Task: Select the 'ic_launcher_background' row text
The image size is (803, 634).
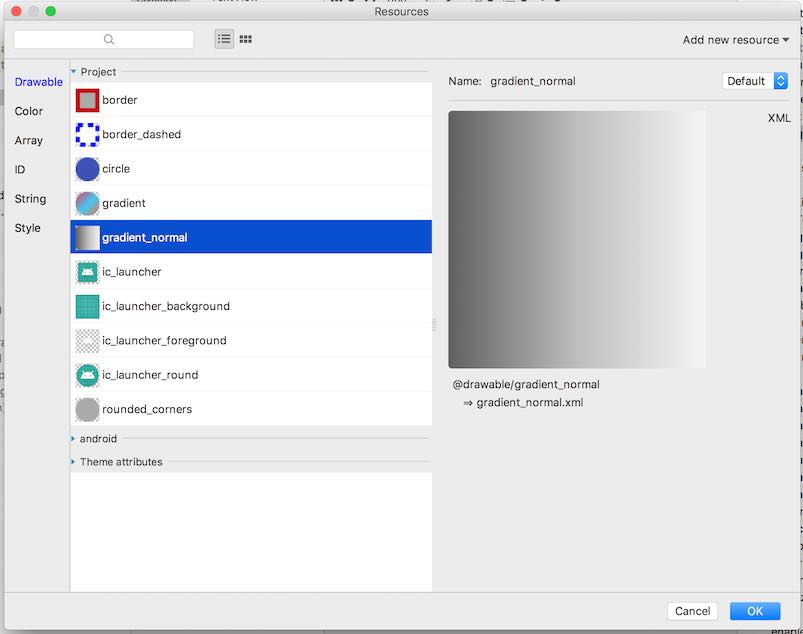Action: click(166, 306)
